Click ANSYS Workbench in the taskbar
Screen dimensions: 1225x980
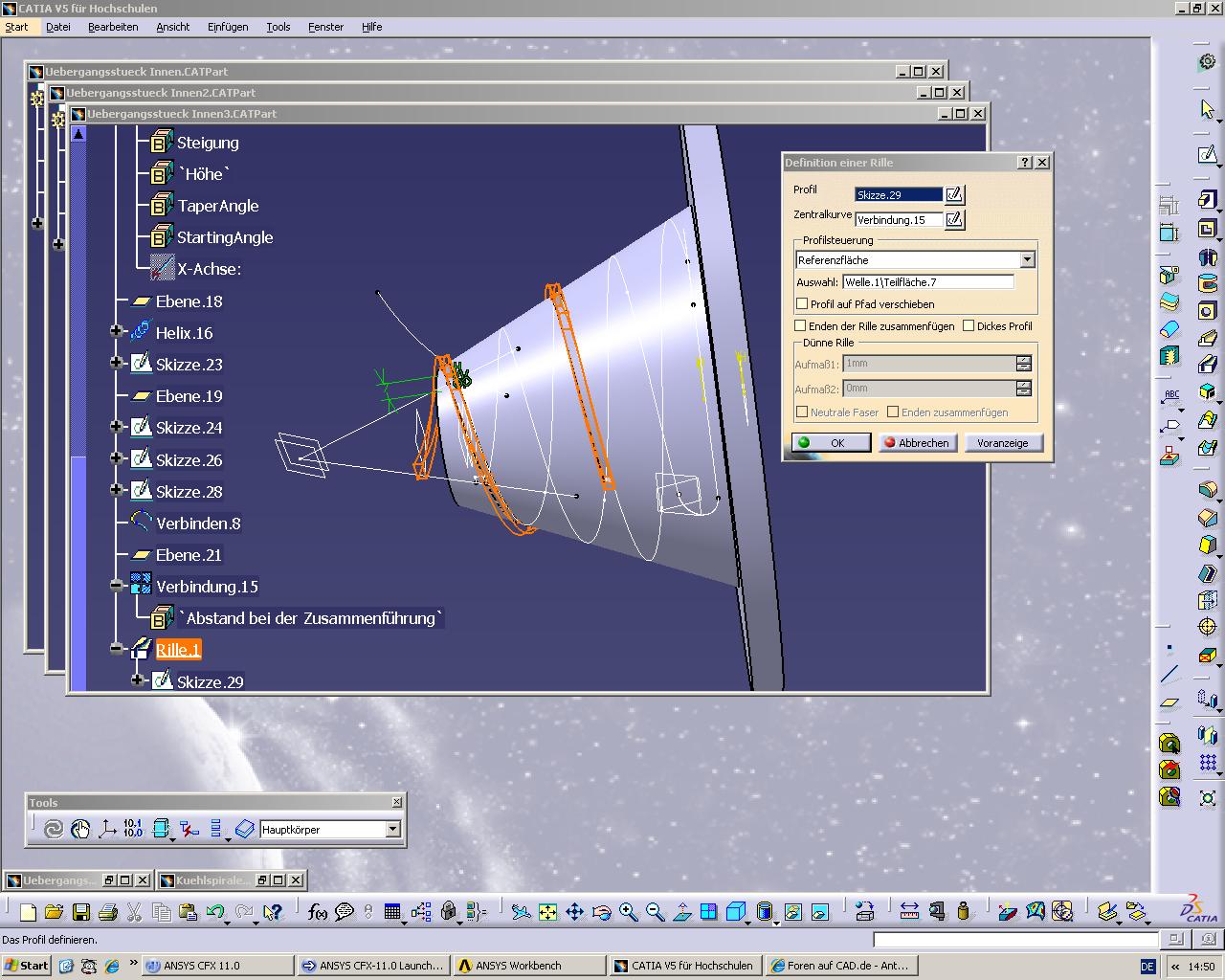click(x=530, y=966)
